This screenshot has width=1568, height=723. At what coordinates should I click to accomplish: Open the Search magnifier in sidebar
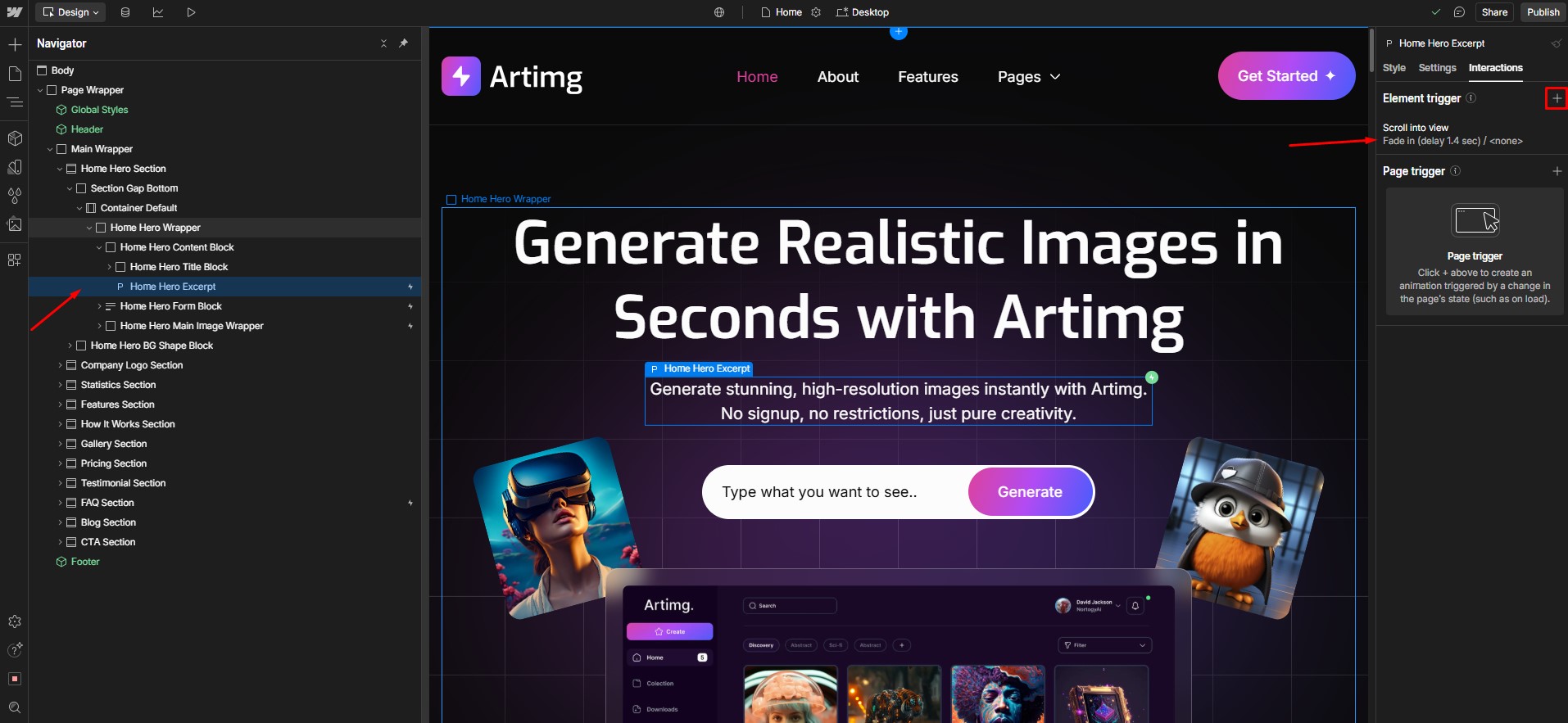point(15,707)
